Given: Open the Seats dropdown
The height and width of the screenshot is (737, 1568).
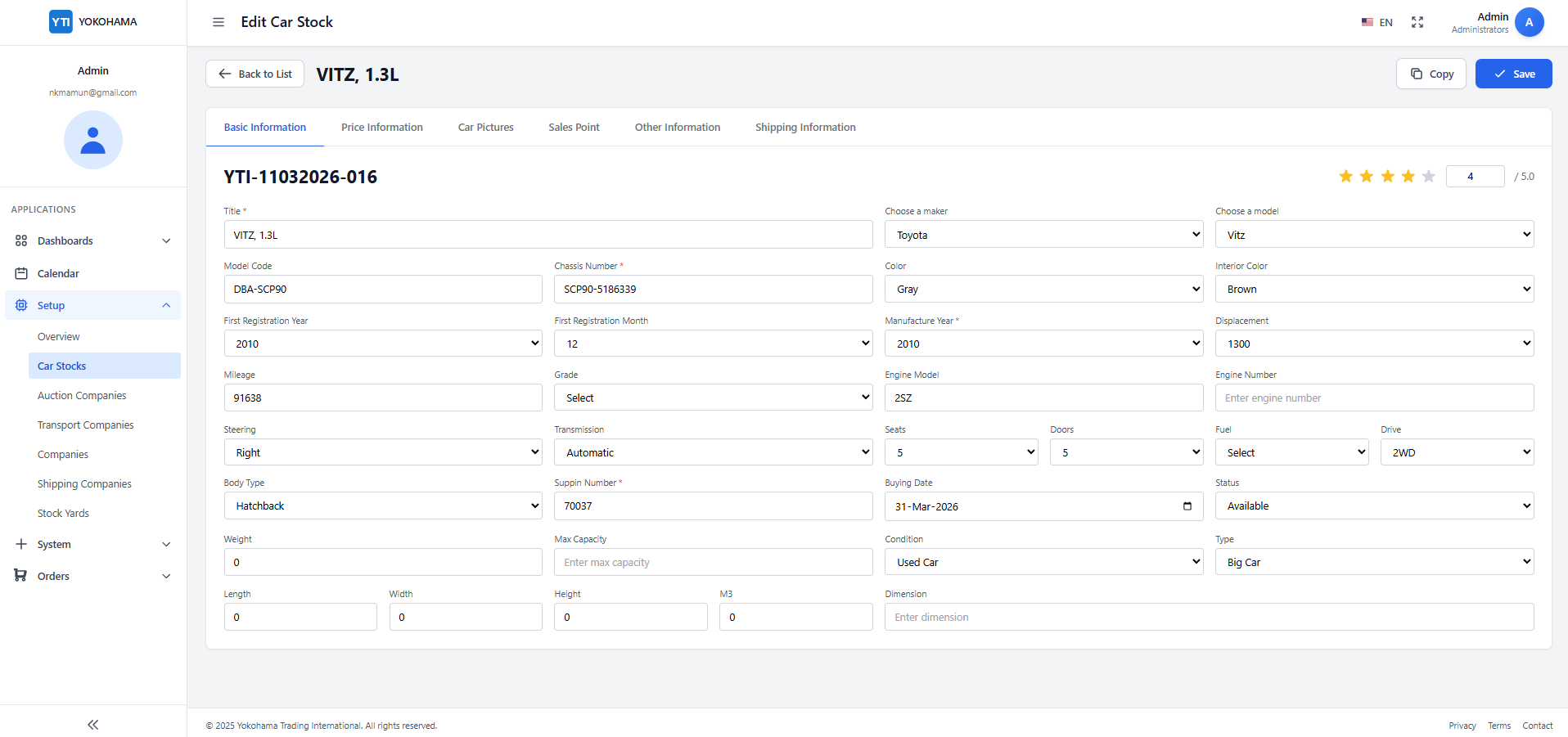Looking at the screenshot, I should tap(961, 452).
